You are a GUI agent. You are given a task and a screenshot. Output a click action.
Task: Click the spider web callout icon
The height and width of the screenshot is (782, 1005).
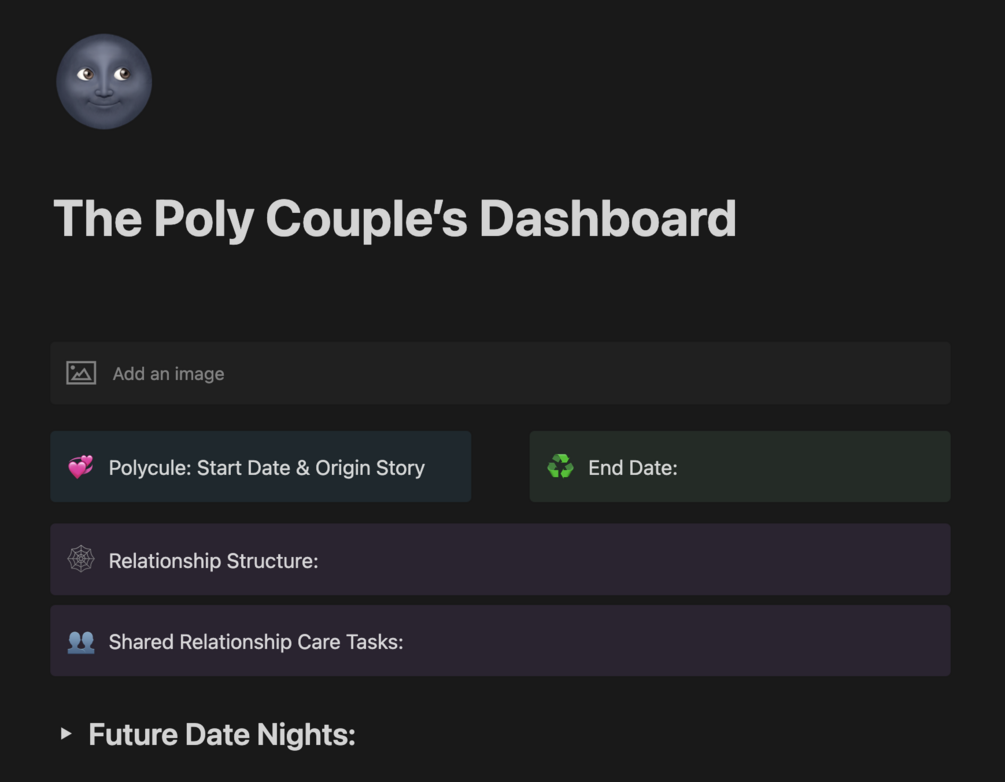[81, 560]
